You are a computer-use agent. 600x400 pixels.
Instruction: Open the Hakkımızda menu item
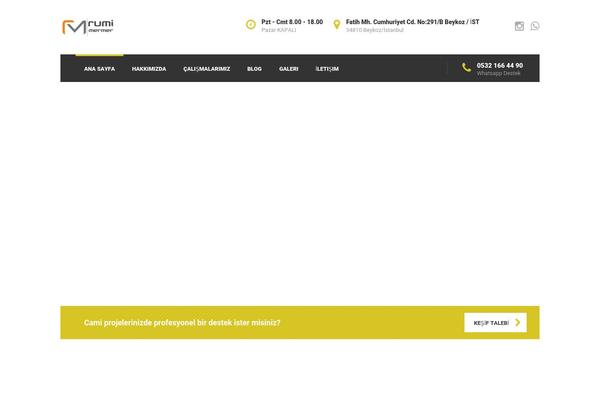[x=149, y=69]
